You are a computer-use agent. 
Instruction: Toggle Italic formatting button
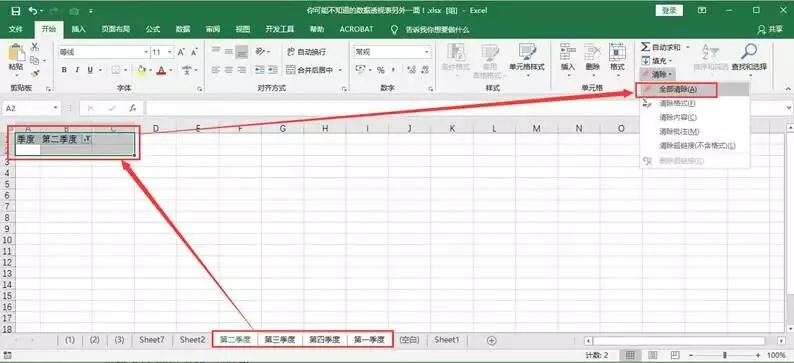click(x=77, y=70)
